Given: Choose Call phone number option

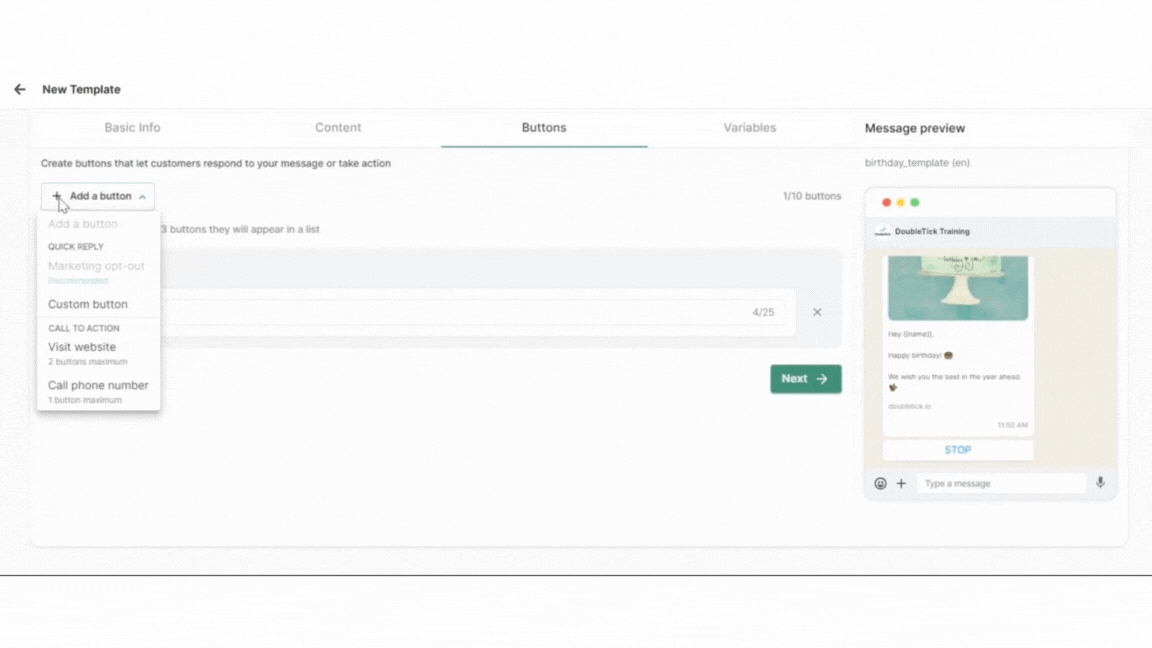Looking at the screenshot, I should (x=98, y=385).
